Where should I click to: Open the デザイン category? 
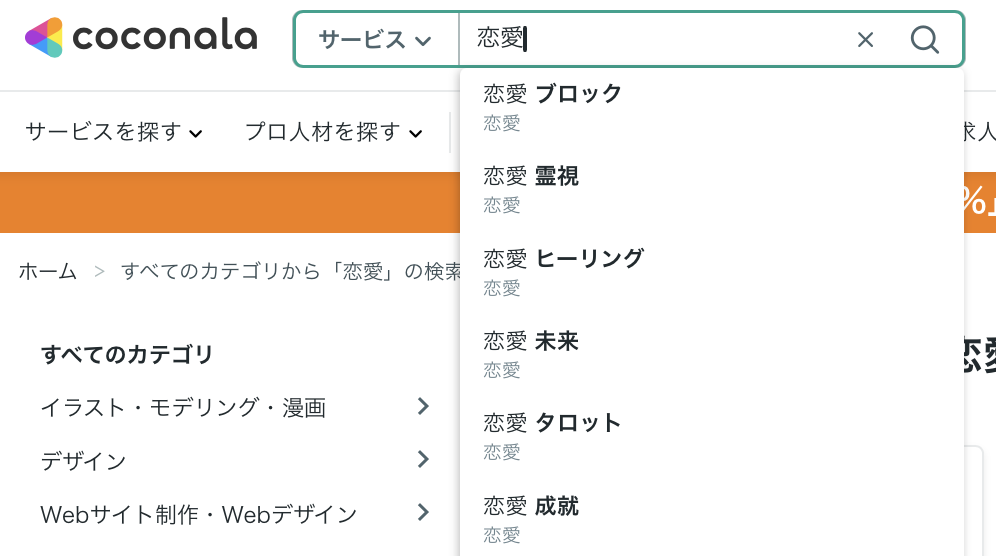(83, 461)
